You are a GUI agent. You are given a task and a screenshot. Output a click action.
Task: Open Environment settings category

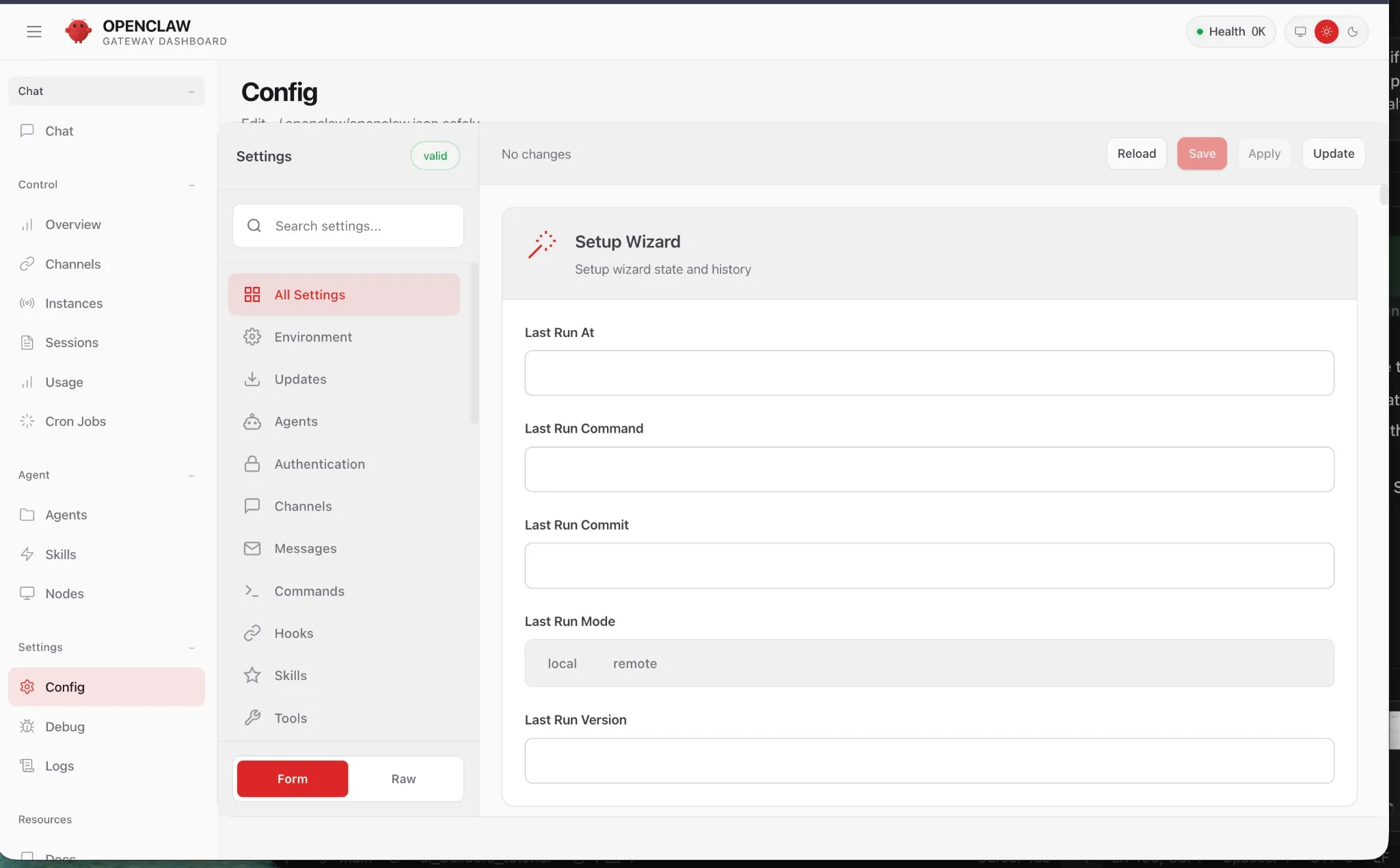tap(344, 337)
